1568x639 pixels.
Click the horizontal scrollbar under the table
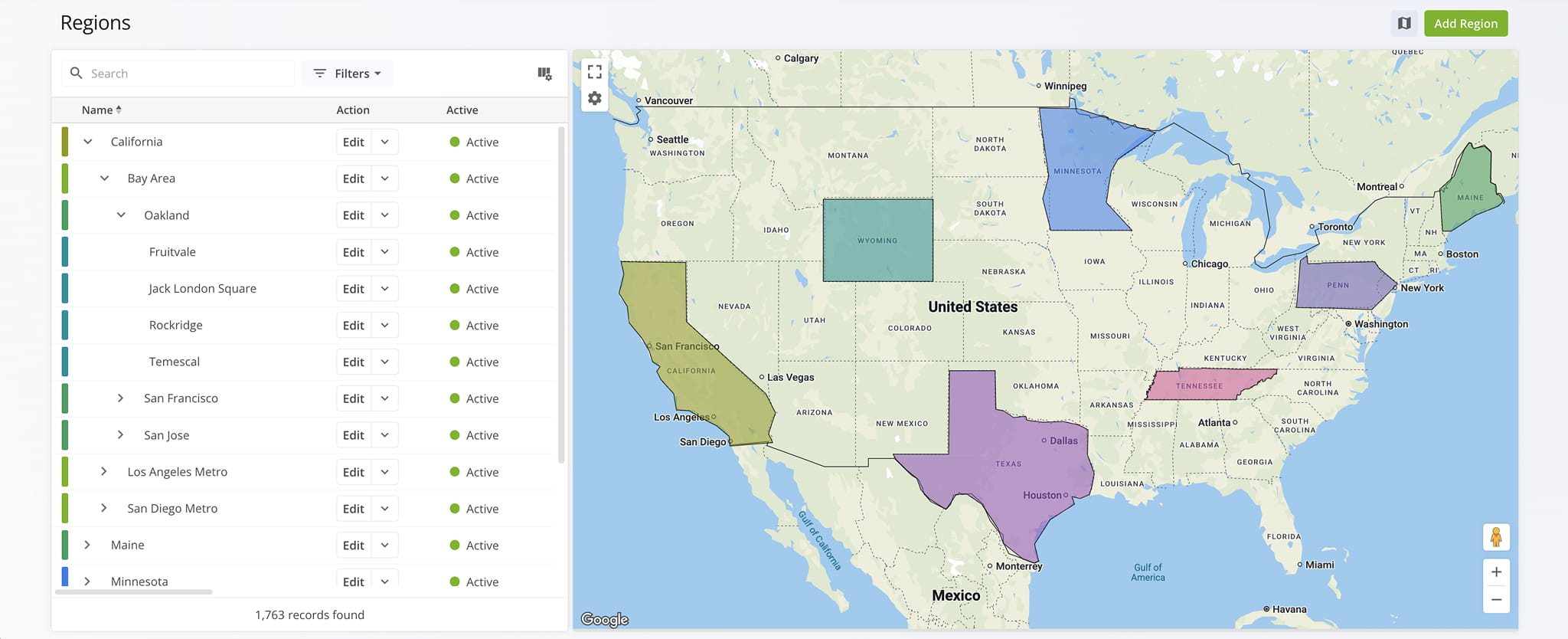134,592
